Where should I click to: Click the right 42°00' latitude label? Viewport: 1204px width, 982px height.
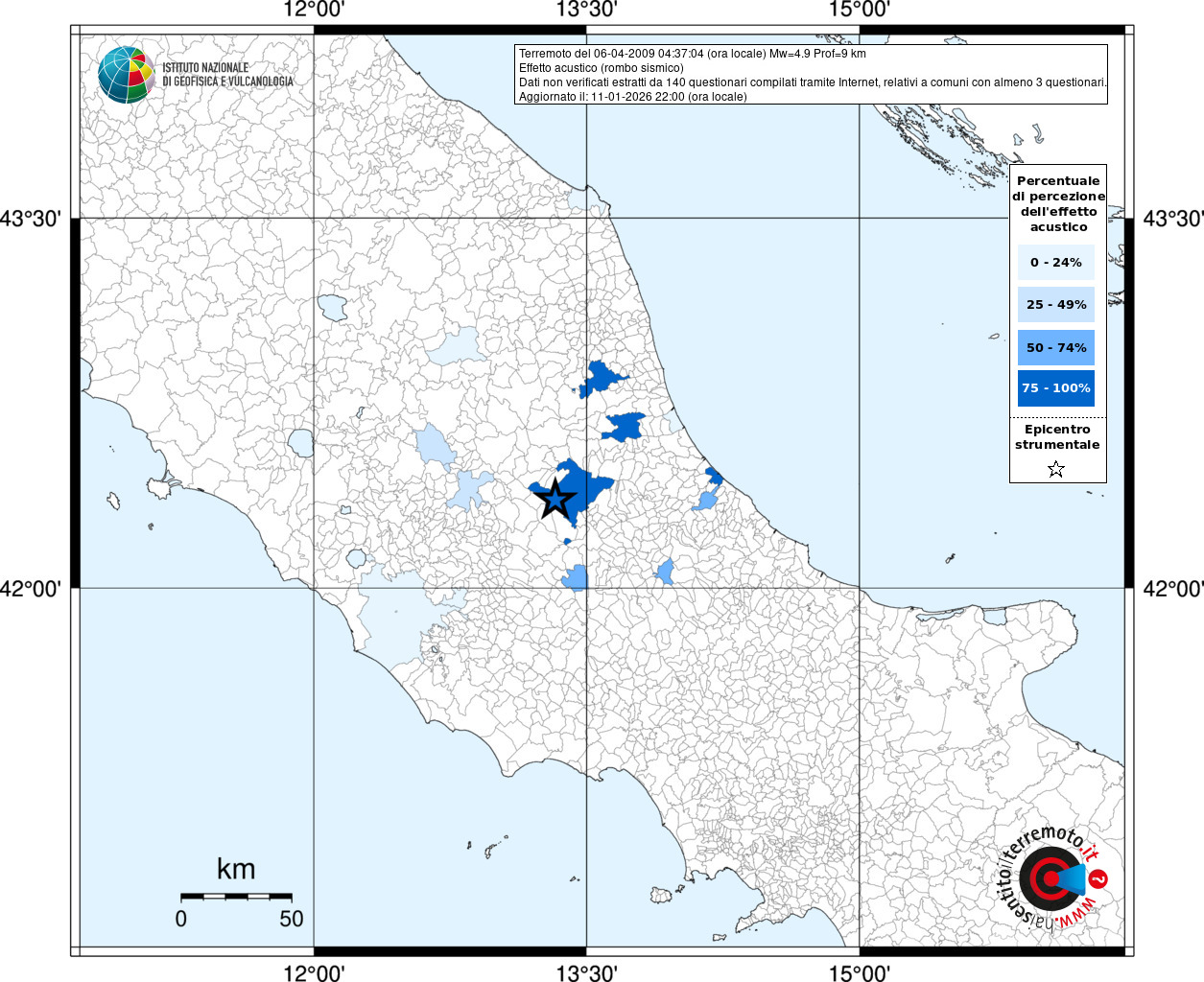coord(1172,589)
